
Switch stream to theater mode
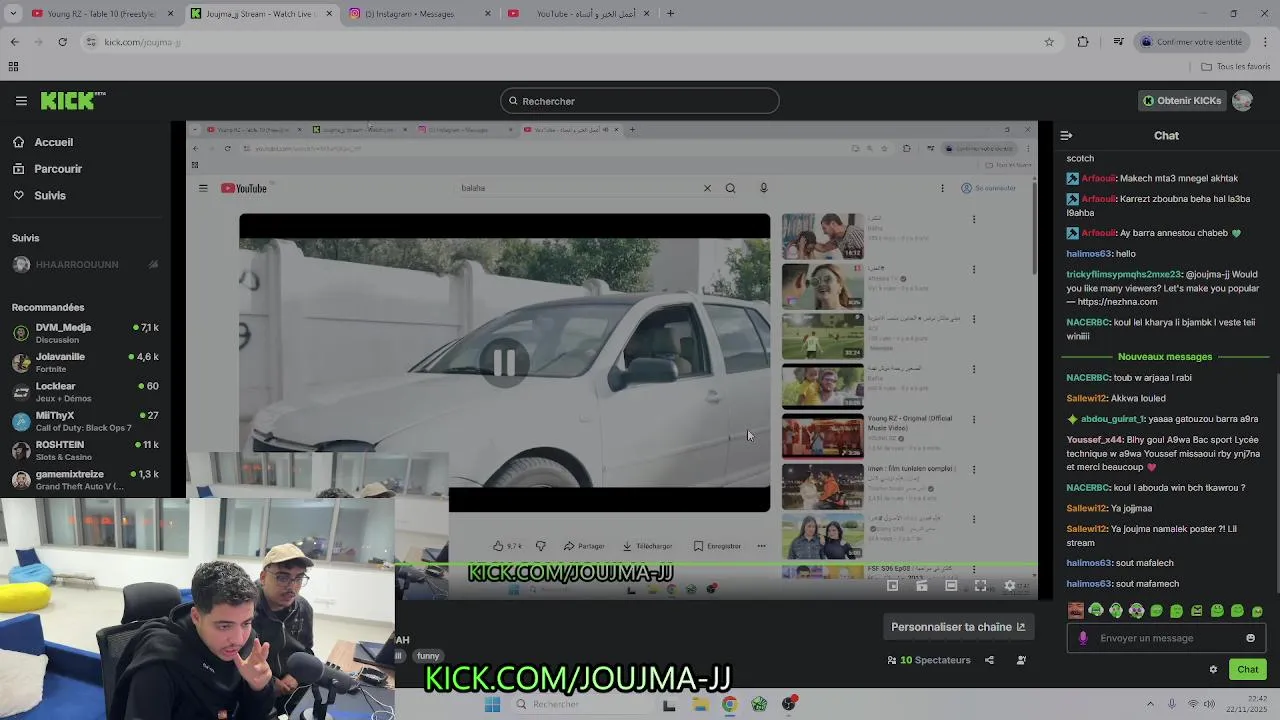click(951, 586)
